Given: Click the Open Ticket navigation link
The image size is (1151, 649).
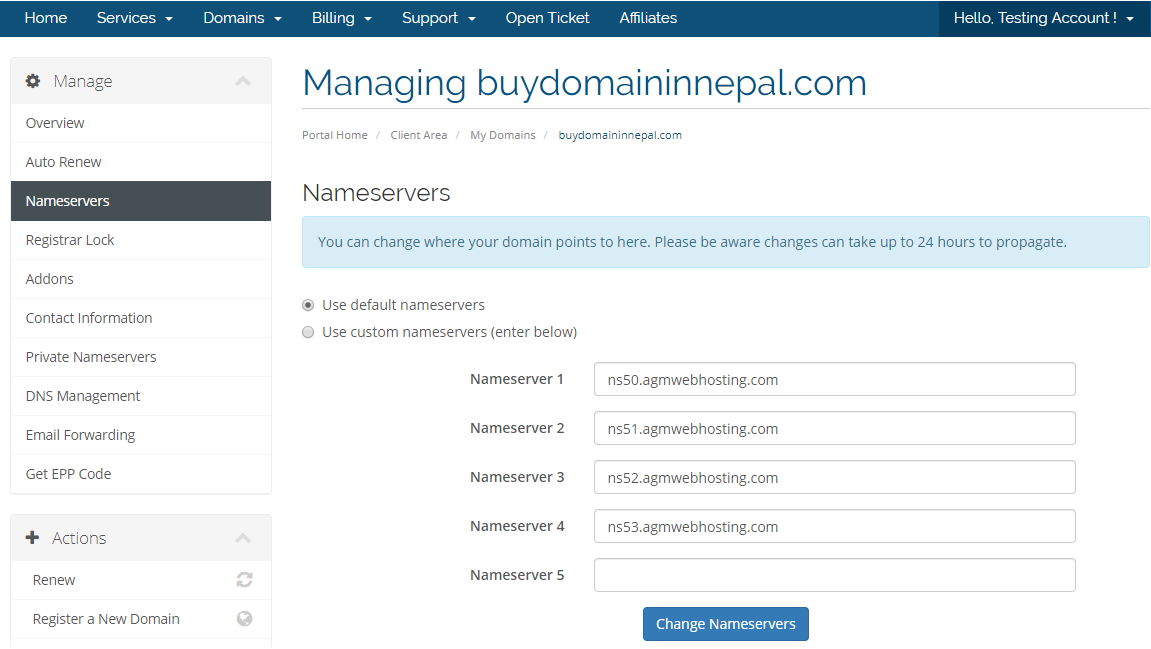Looking at the screenshot, I should pos(547,18).
